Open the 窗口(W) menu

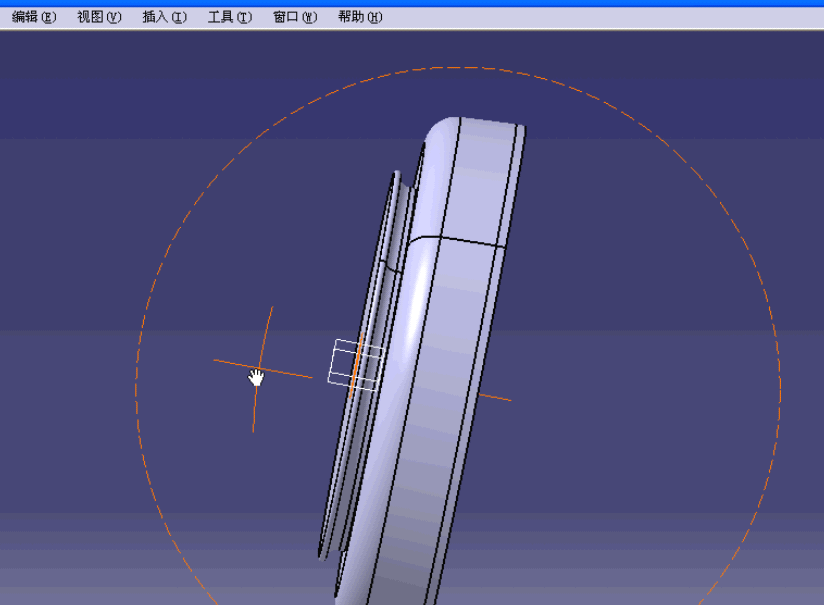(295, 17)
